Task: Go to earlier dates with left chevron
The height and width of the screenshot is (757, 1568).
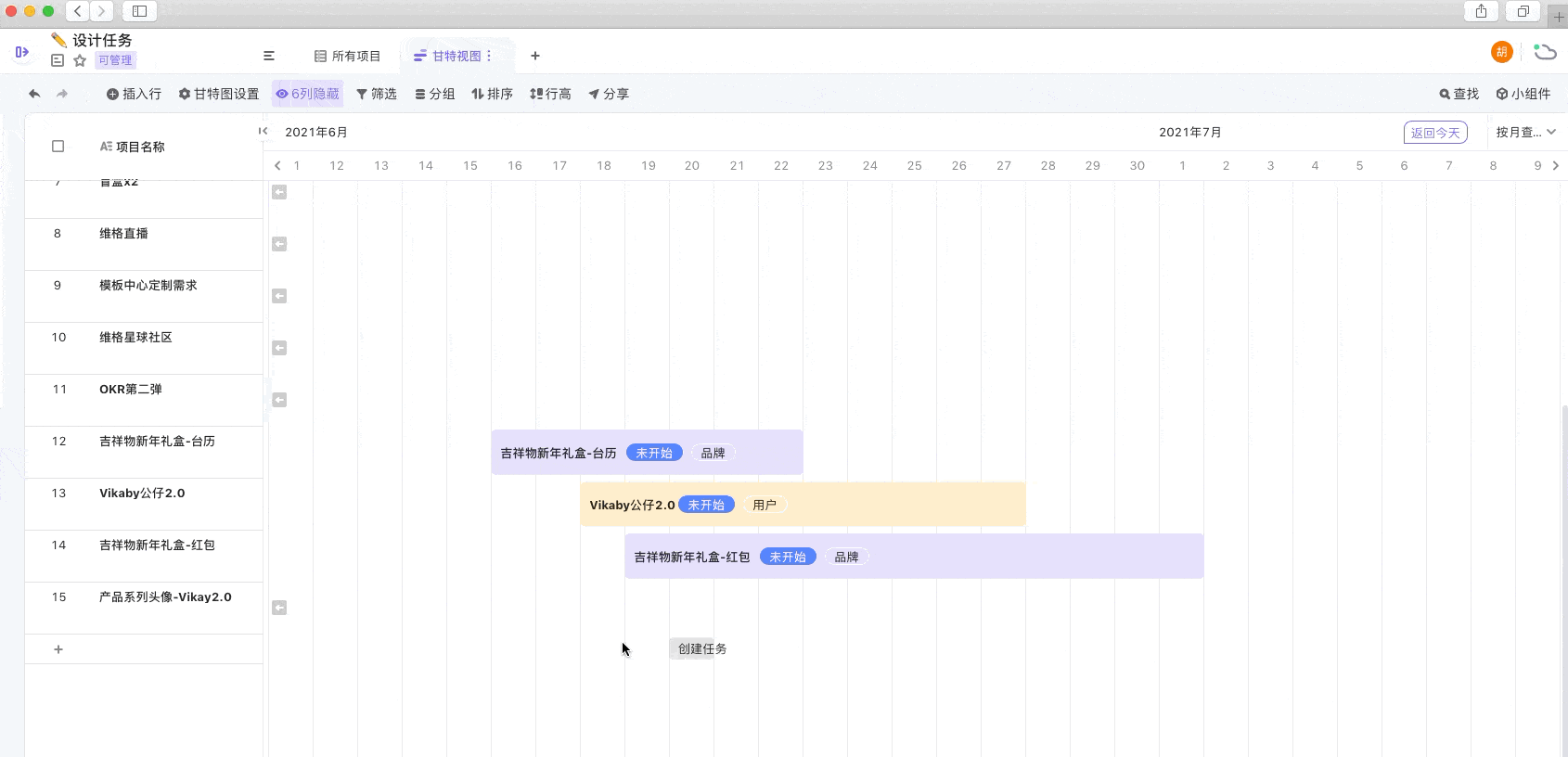Action: (277, 165)
